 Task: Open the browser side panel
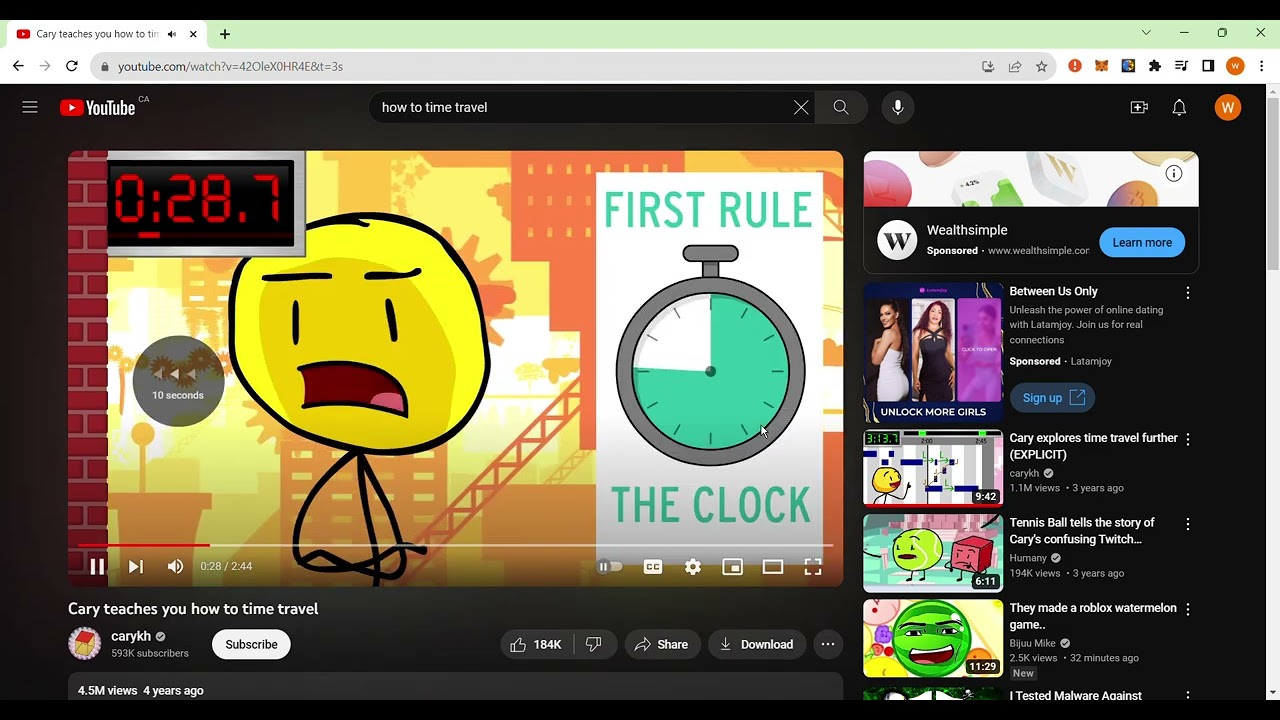[1208, 66]
